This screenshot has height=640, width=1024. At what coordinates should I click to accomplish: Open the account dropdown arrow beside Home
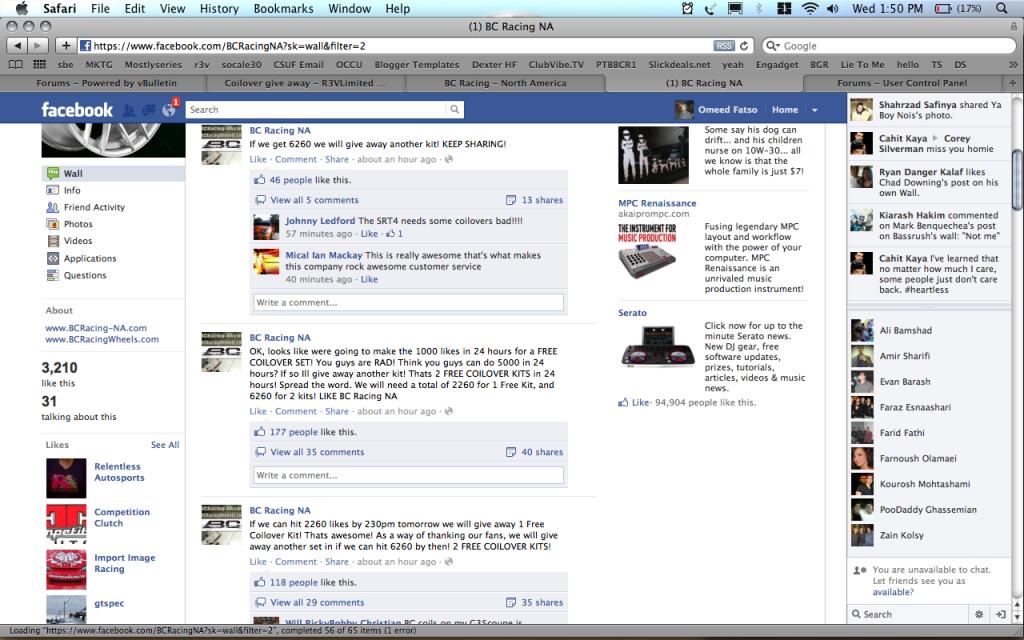(x=814, y=110)
